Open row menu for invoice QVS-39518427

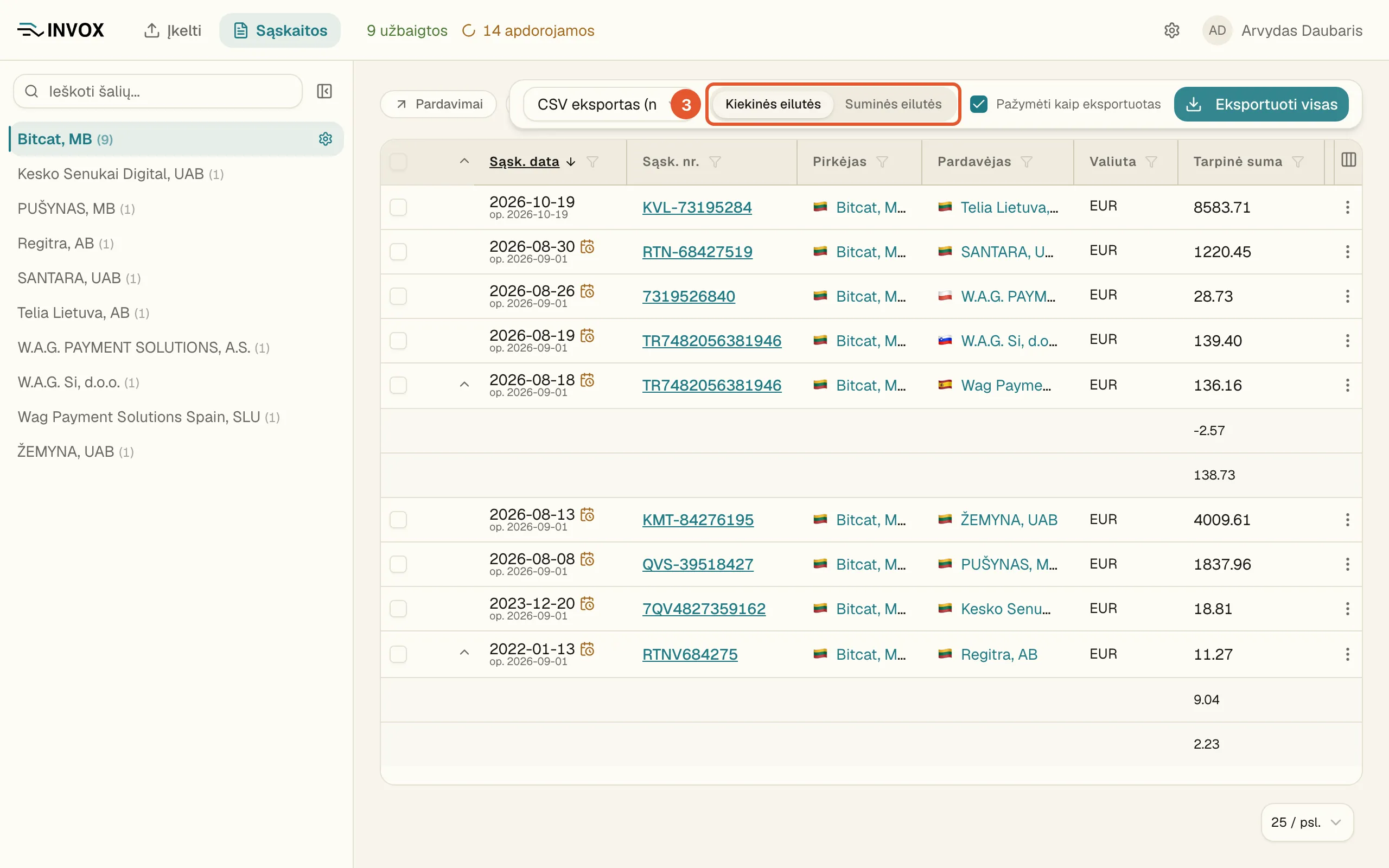click(x=1347, y=564)
